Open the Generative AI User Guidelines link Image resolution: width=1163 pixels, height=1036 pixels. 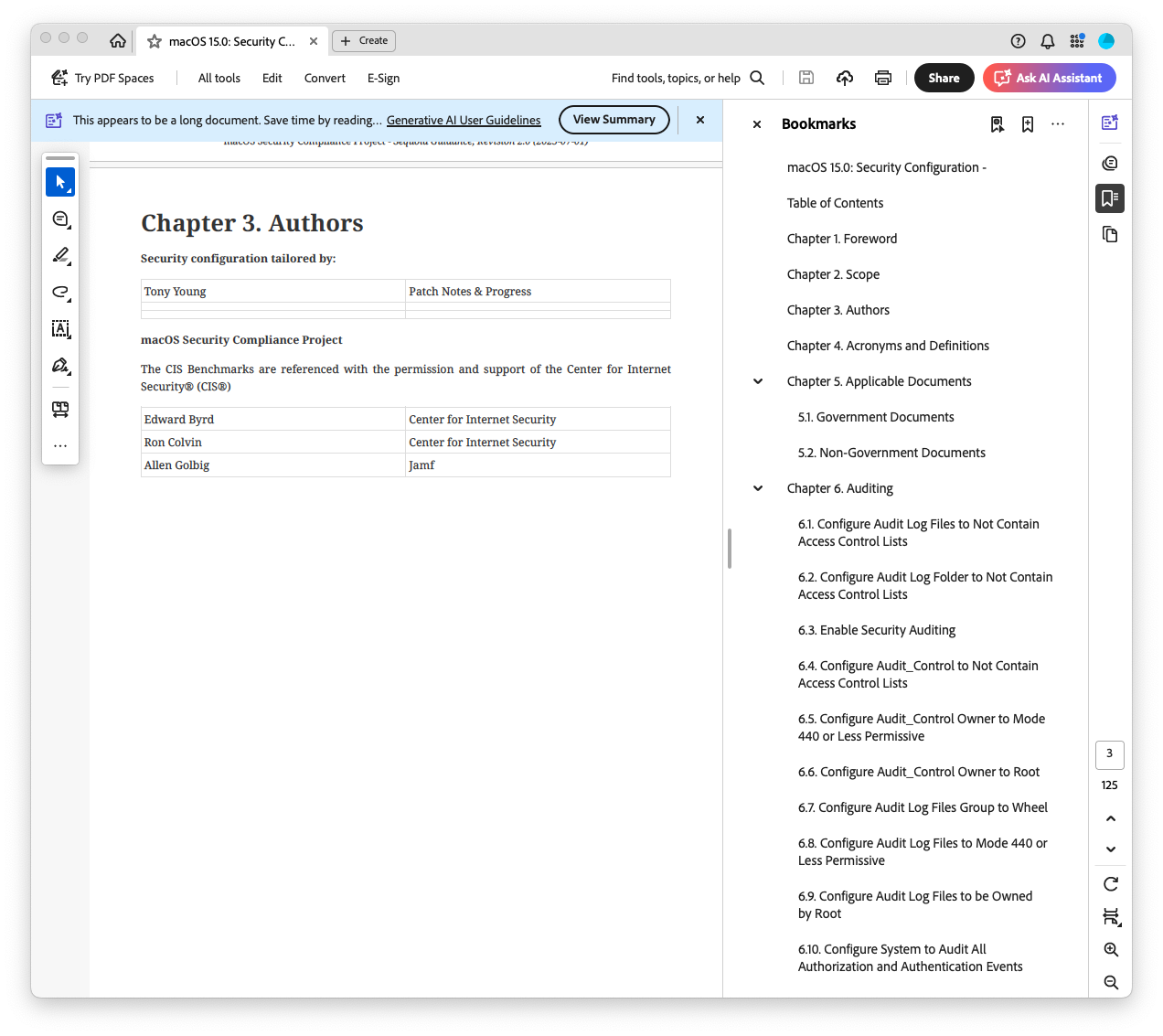pyautogui.click(x=464, y=120)
